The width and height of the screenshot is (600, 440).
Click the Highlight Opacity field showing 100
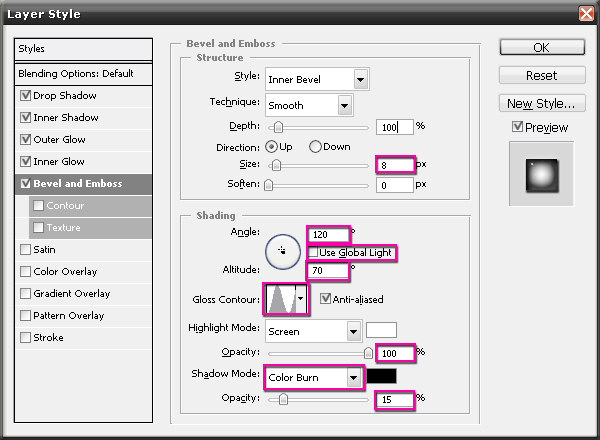pyautogui.click(x=396, y=353)
